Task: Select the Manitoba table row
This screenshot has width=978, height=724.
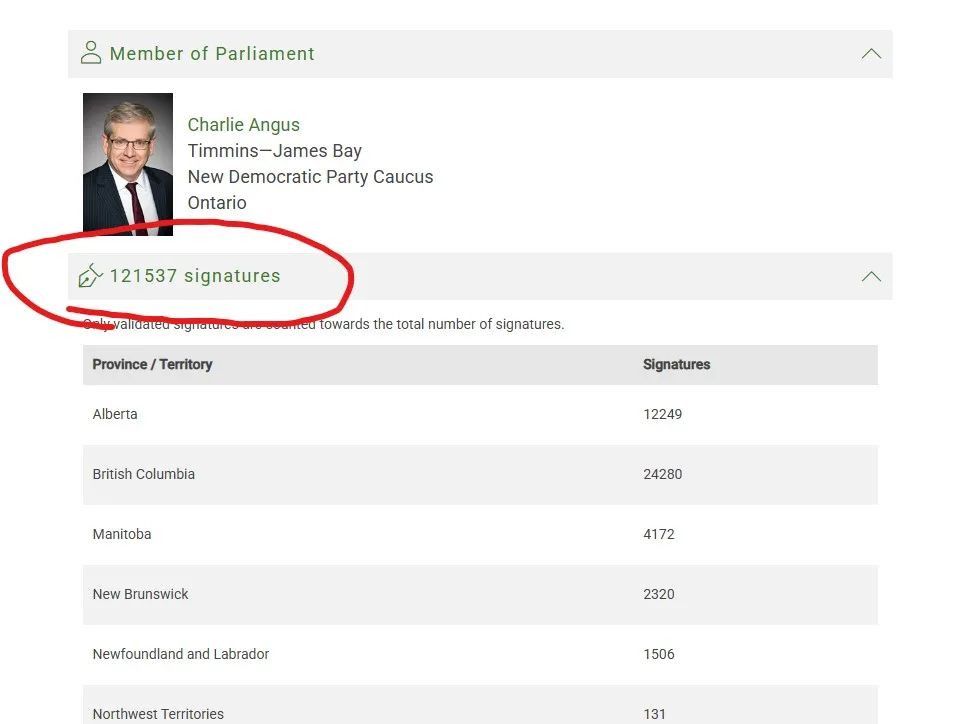Action: coord(480,534)
